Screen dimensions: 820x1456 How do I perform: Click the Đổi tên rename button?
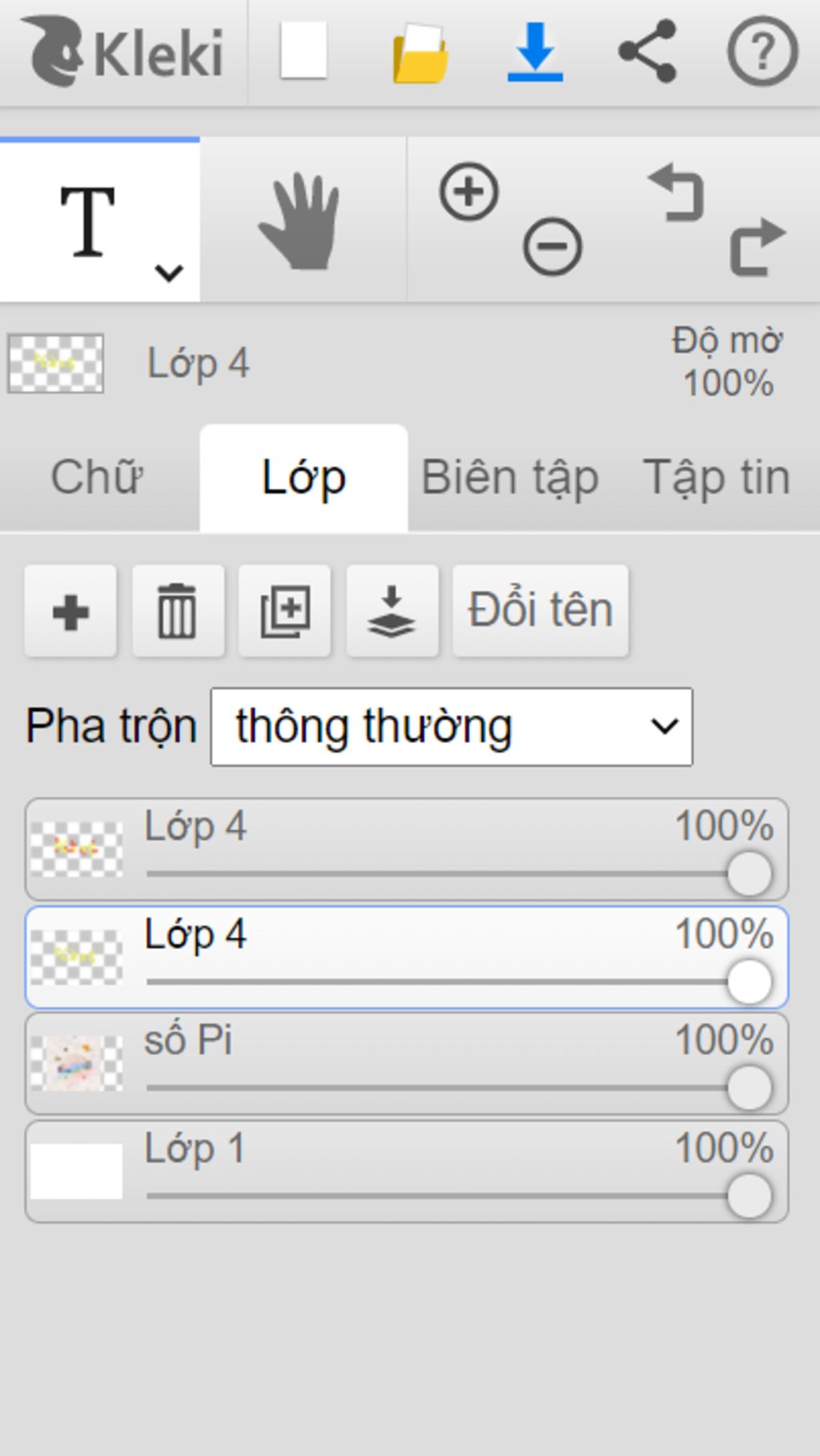(x=541, y=612)
